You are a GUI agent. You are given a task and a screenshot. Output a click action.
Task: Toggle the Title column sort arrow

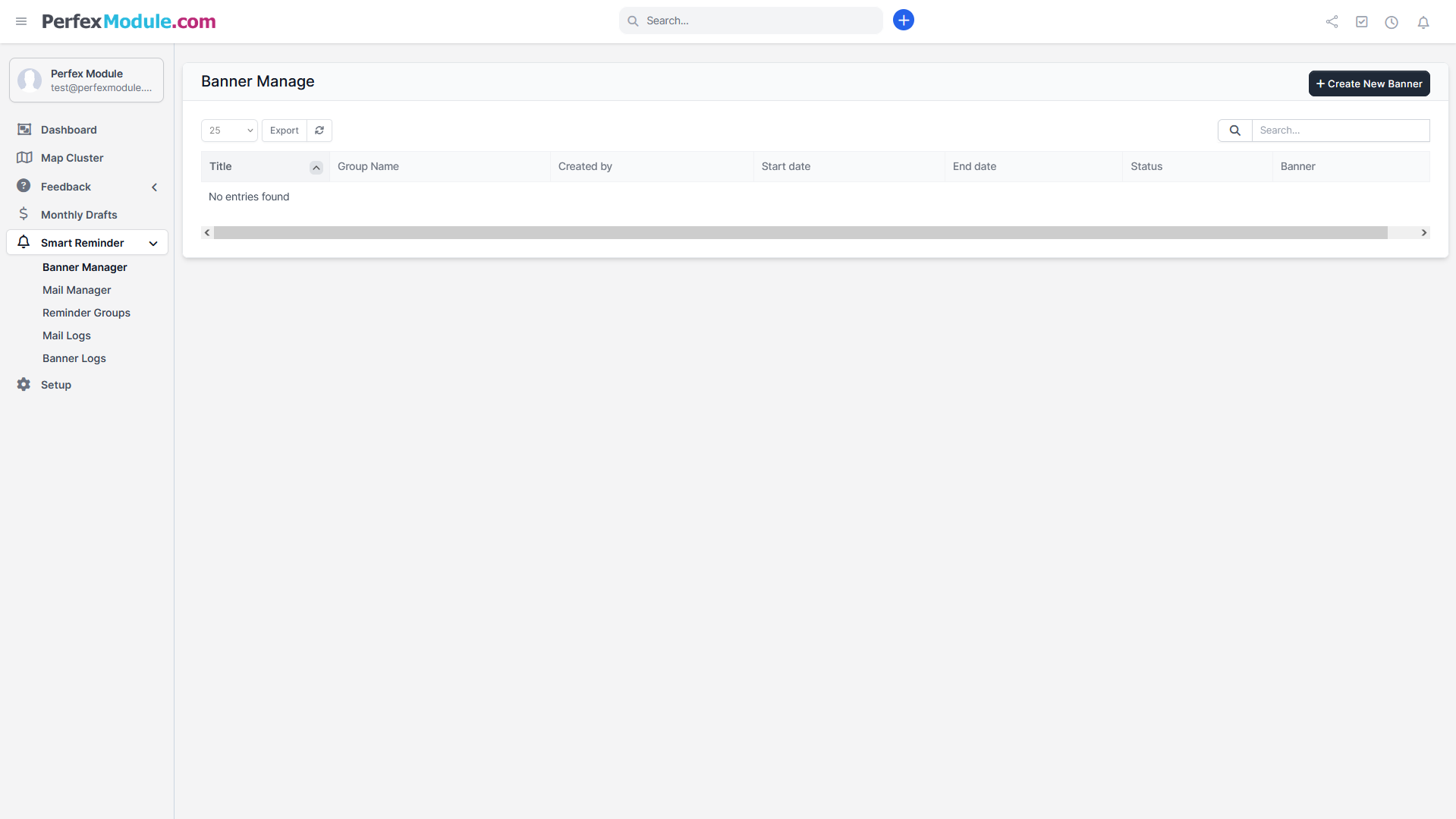[x=316, y=168]
